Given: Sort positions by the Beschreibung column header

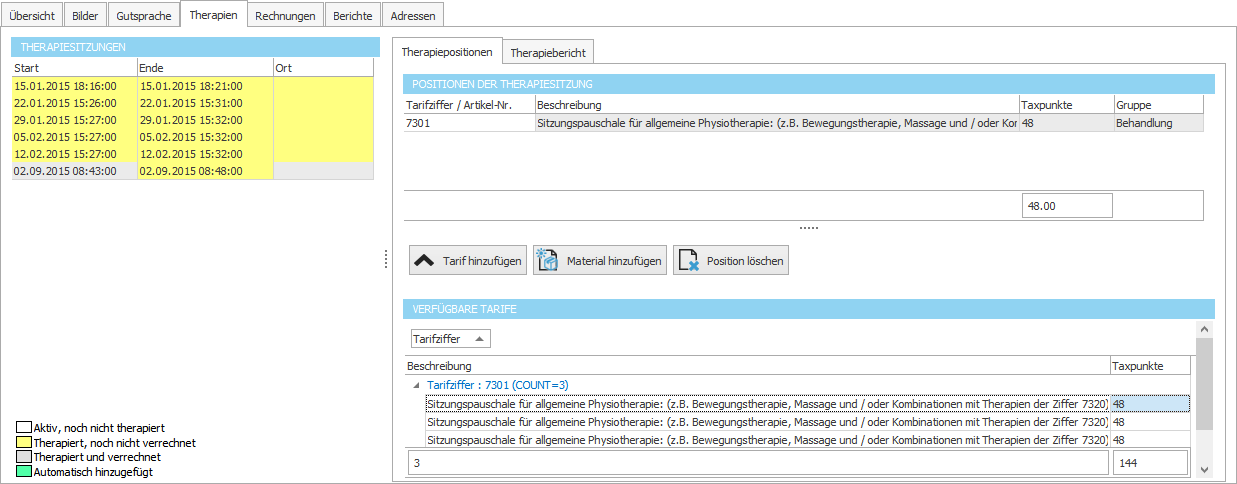Looking at the screenshot, I should click(775, 105).
